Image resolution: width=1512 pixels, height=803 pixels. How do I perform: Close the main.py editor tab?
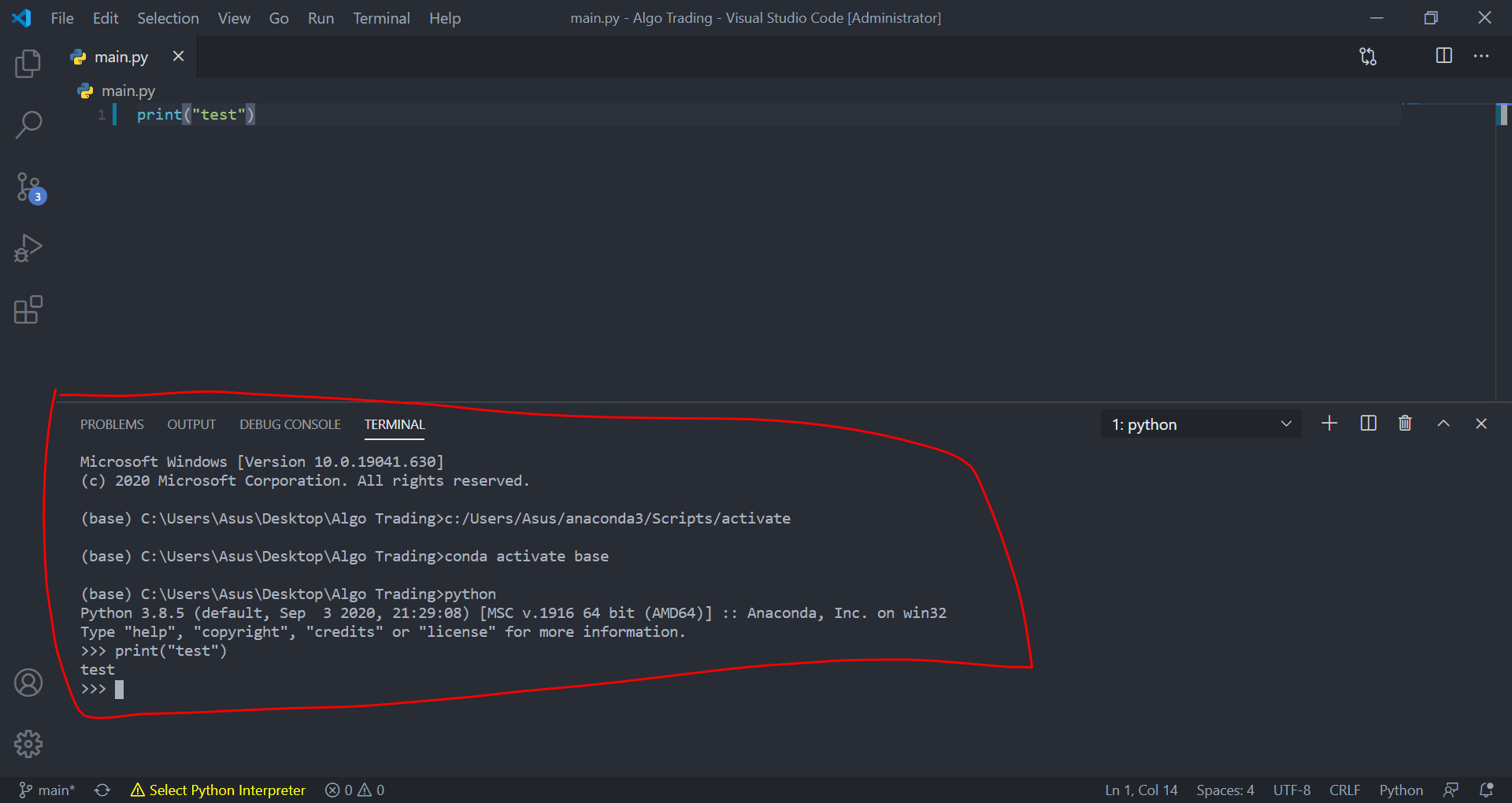click(x=179, y=56)
